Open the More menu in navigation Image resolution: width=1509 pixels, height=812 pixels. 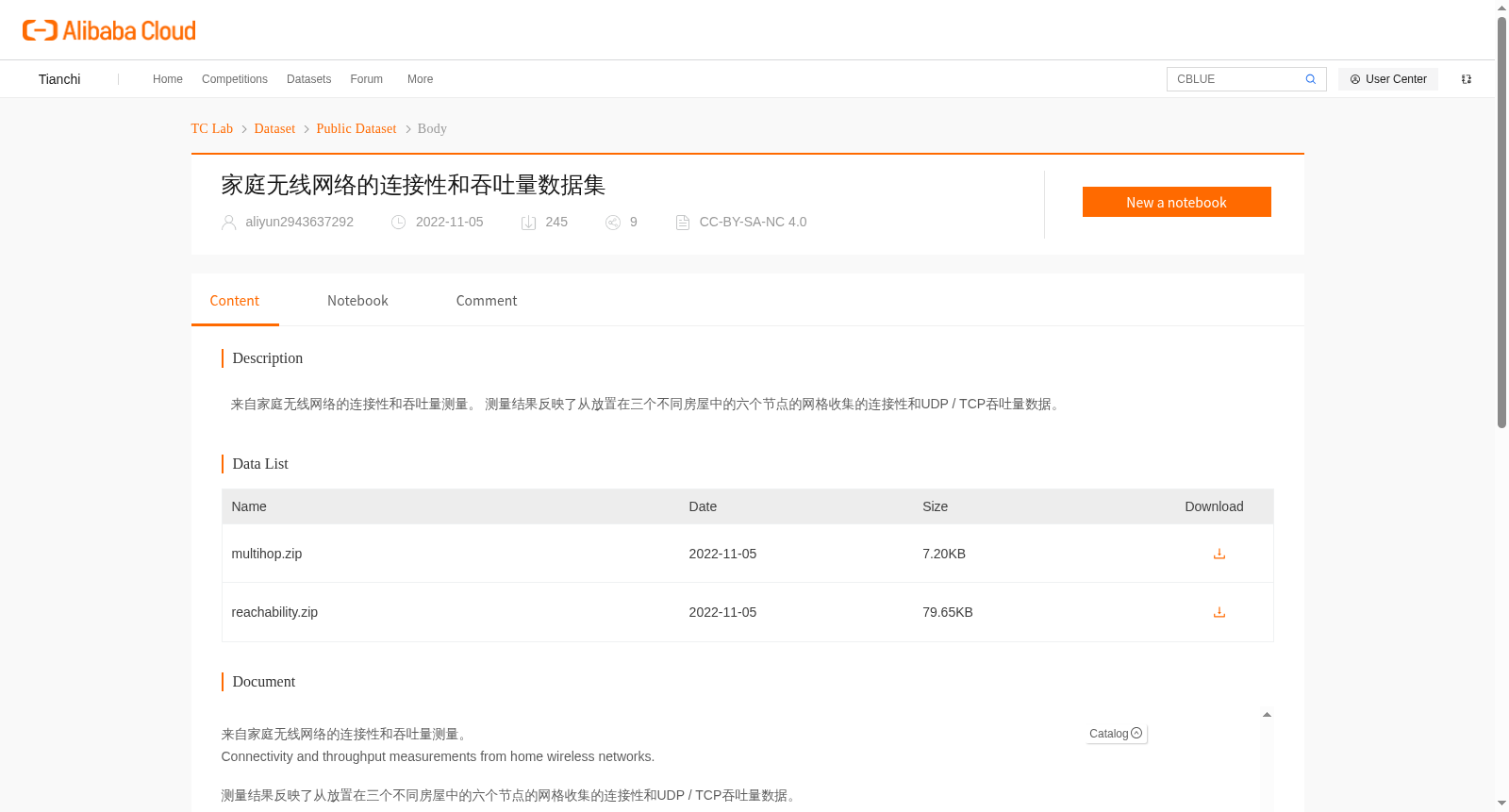pos(420,79)
